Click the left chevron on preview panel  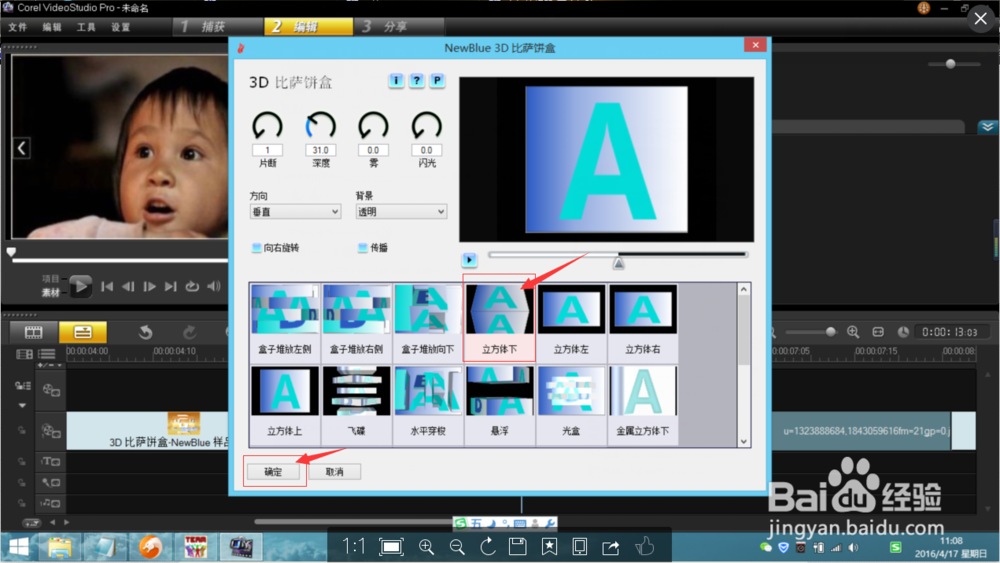[22, 149]
